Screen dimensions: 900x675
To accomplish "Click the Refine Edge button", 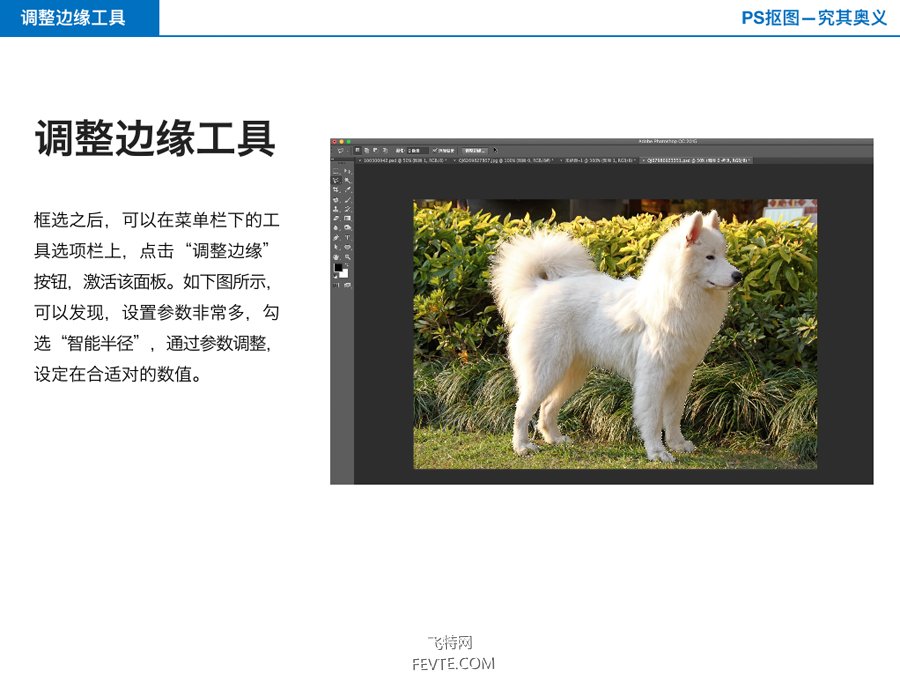I will (475, 150).
